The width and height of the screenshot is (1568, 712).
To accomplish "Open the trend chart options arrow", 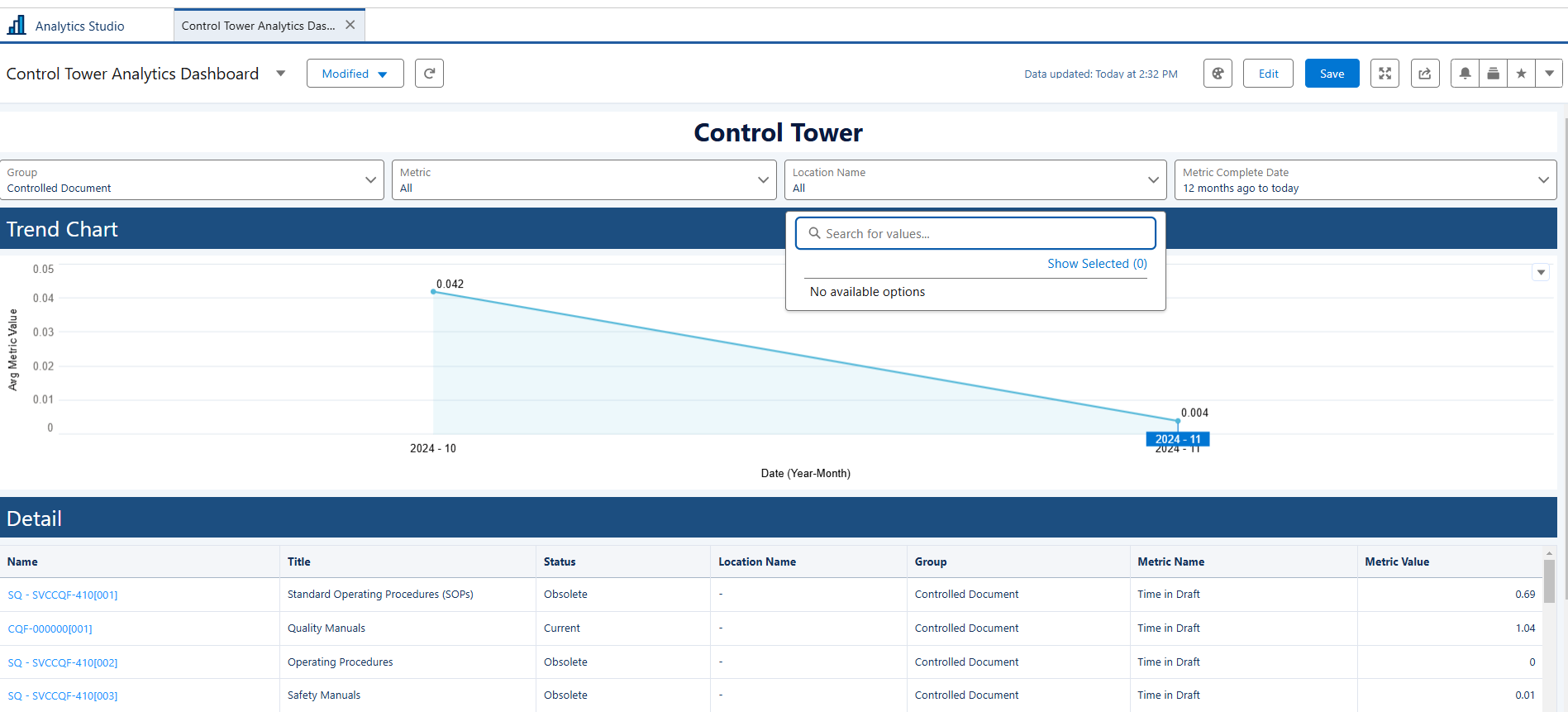I will click(1541, 272).
